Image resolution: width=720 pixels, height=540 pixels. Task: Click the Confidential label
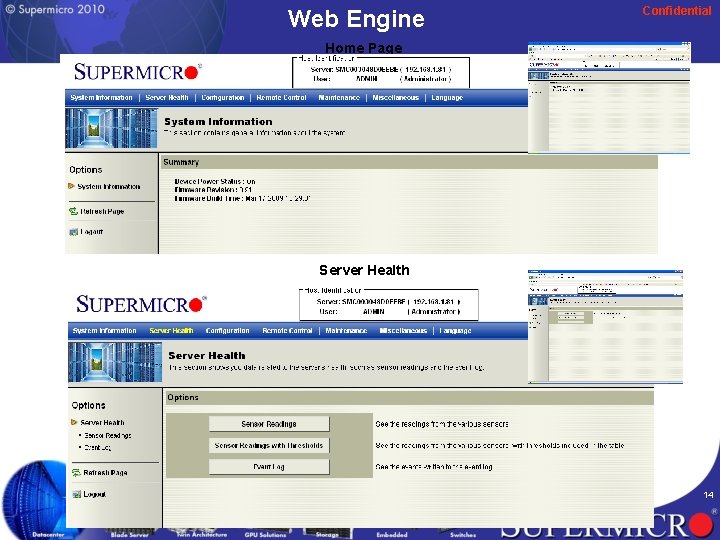(x=677, y=11)
